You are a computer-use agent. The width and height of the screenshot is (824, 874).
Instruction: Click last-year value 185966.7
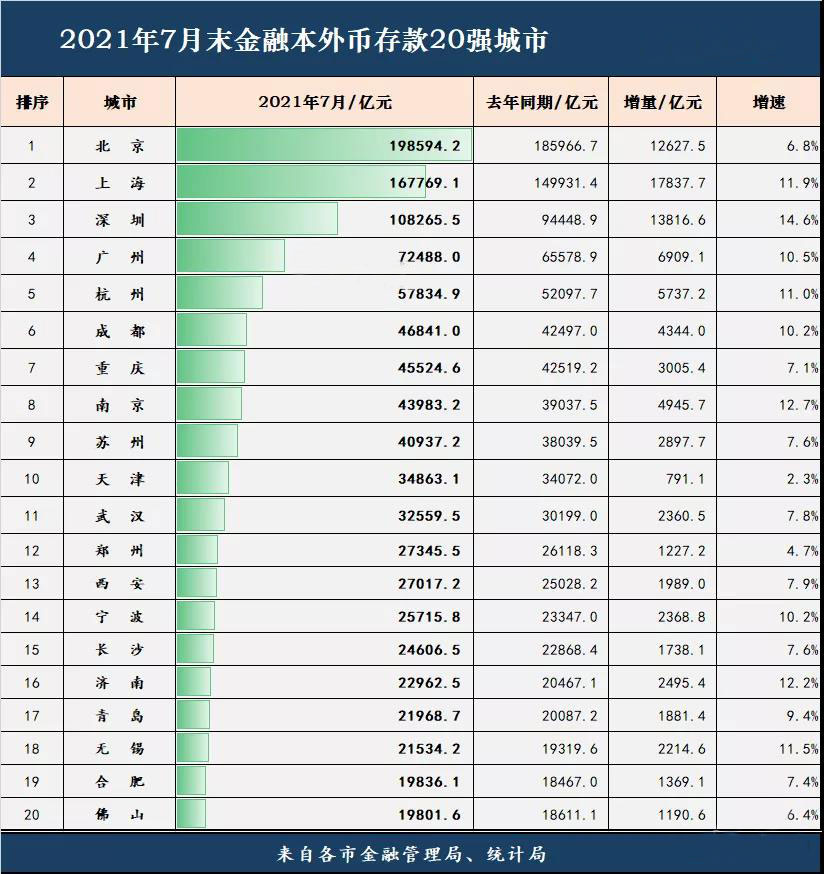(x=566, y=146)
